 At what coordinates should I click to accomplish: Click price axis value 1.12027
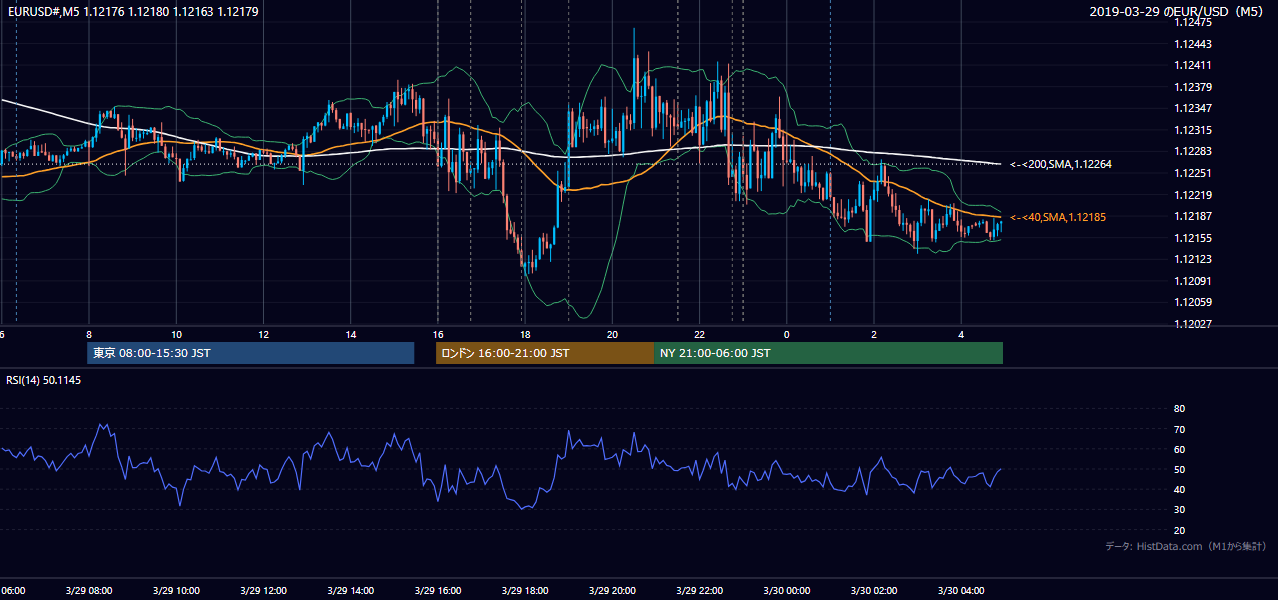pyautogui.click(x=1194, y=324)
